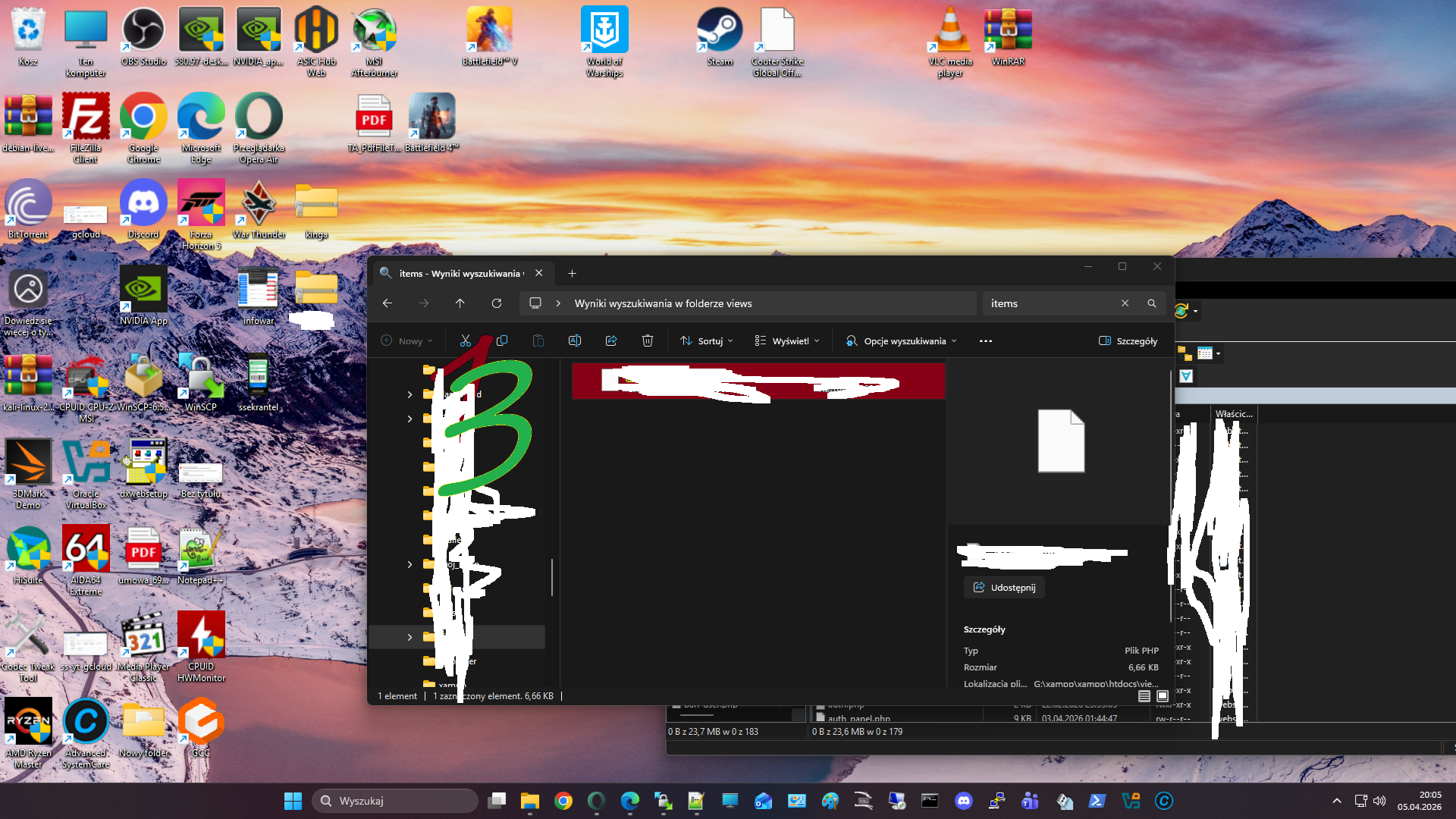1456x819 pixels.
Task: Switch to large thumbnails view icon
Action: [1163, 696]
